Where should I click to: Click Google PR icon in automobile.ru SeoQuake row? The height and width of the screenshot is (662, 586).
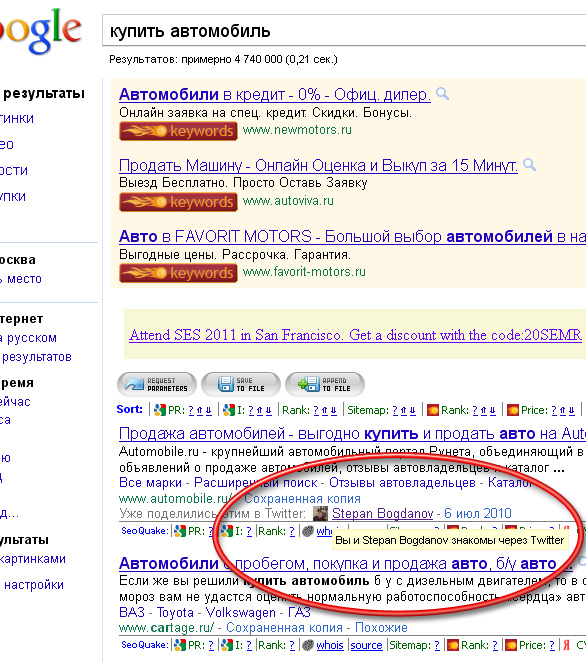tap(180, 531)
